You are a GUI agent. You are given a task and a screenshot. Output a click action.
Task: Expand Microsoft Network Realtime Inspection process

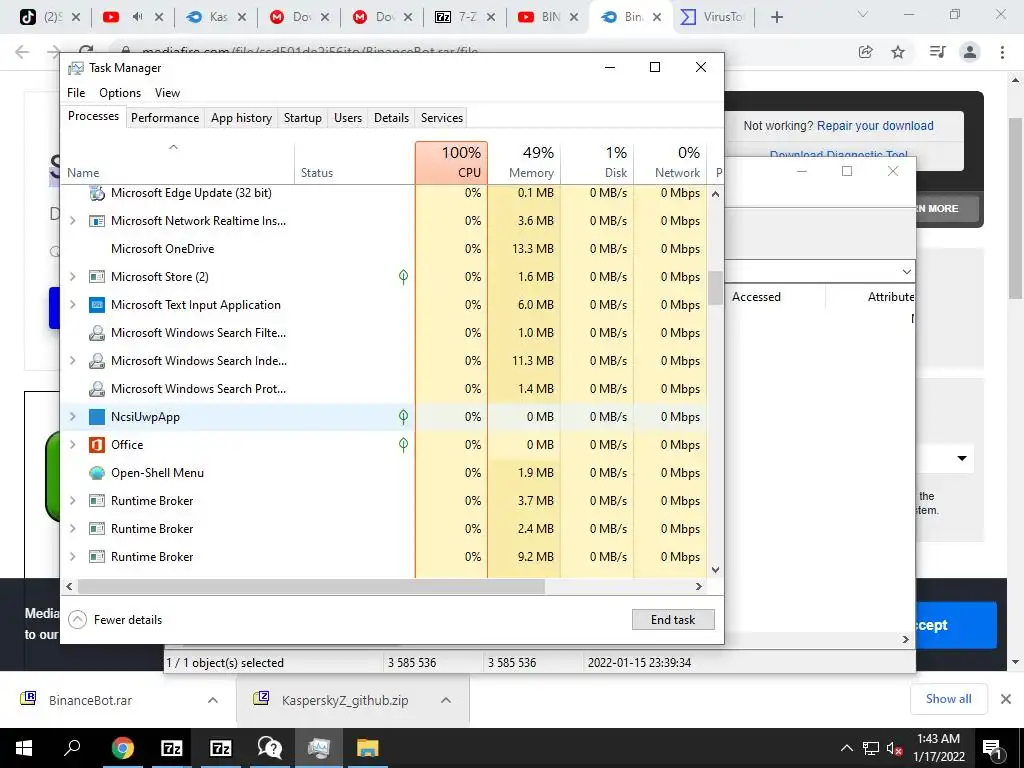click(x=72, y=221)
